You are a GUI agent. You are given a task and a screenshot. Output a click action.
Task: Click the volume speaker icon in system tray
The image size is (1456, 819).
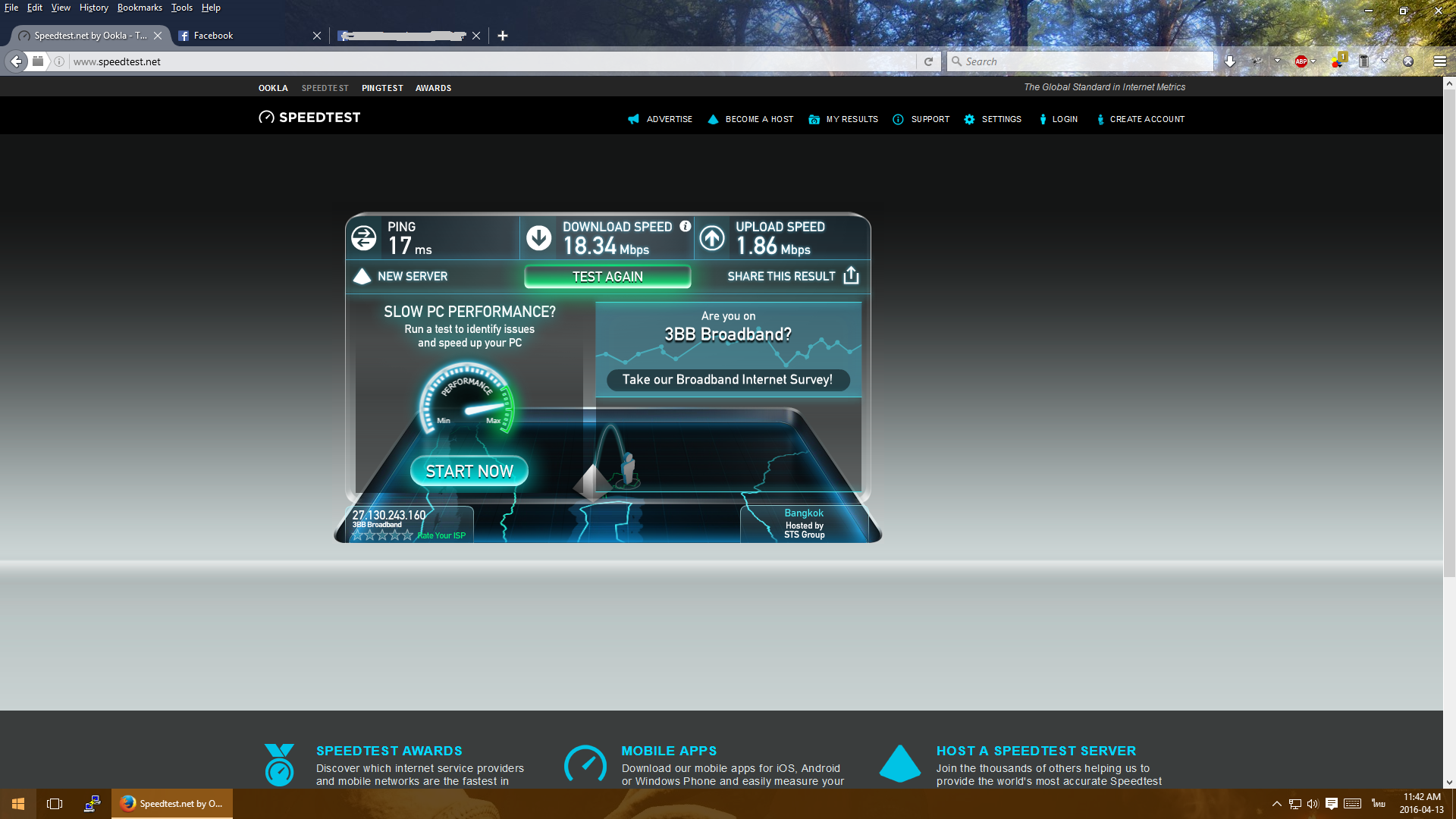[1313, 804]
